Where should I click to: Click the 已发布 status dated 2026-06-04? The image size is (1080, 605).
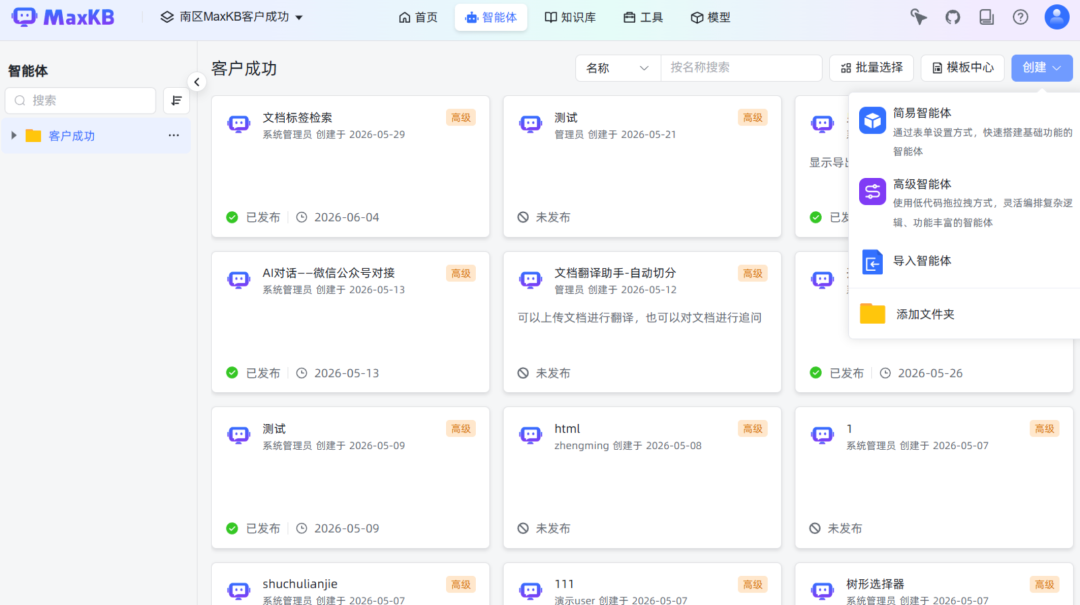pyautogui.click(x=253, y=218)
